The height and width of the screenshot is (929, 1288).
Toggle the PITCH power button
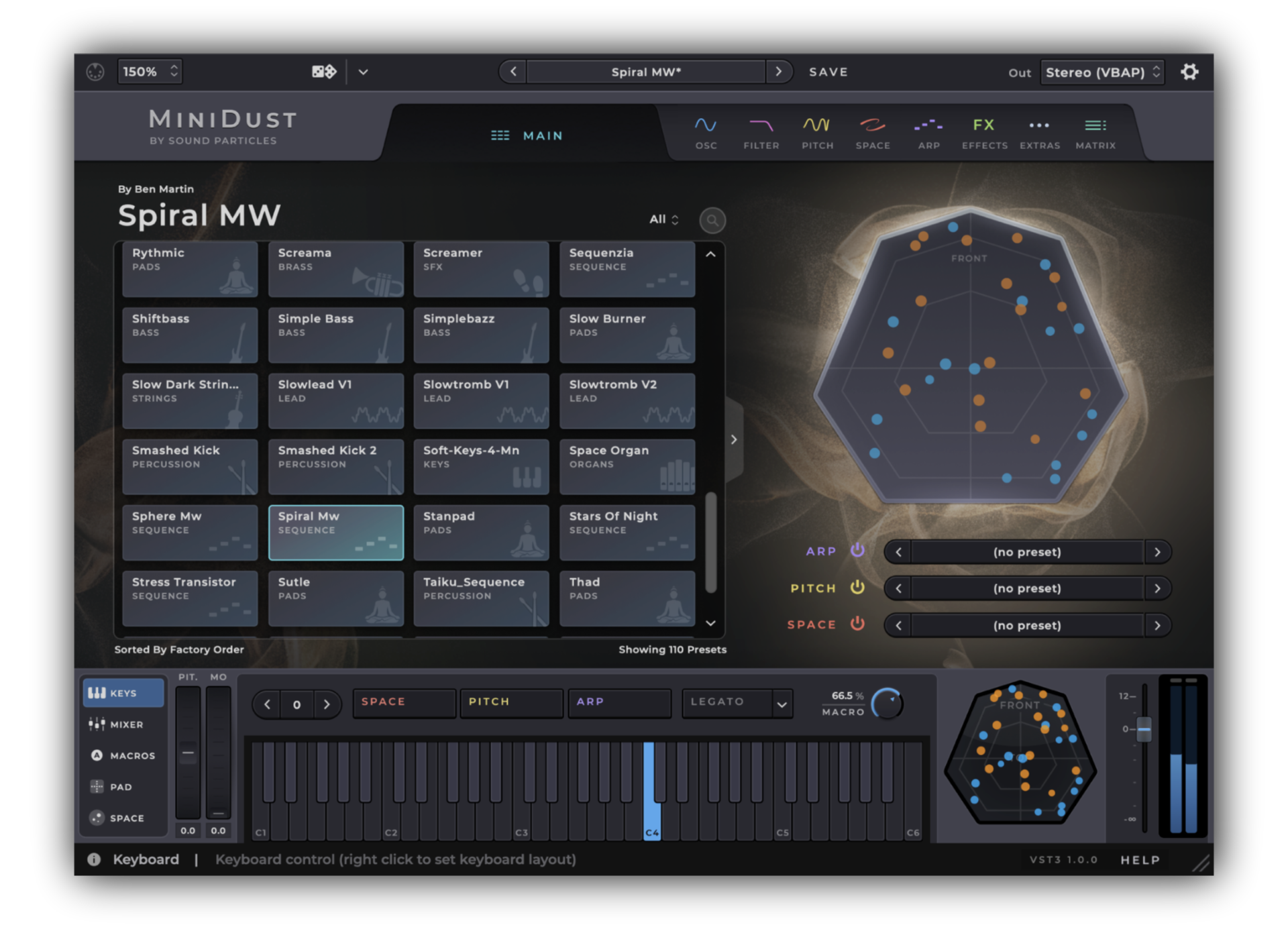(857, 588)
